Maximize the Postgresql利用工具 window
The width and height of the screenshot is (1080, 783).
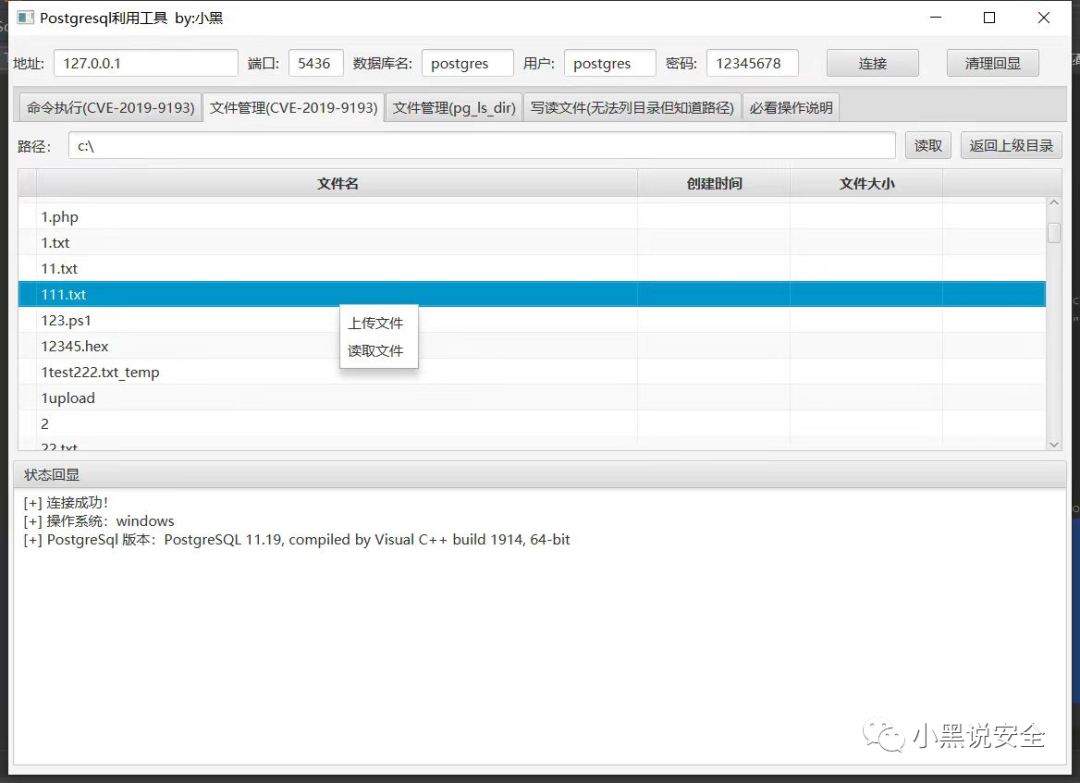point(989,17)
